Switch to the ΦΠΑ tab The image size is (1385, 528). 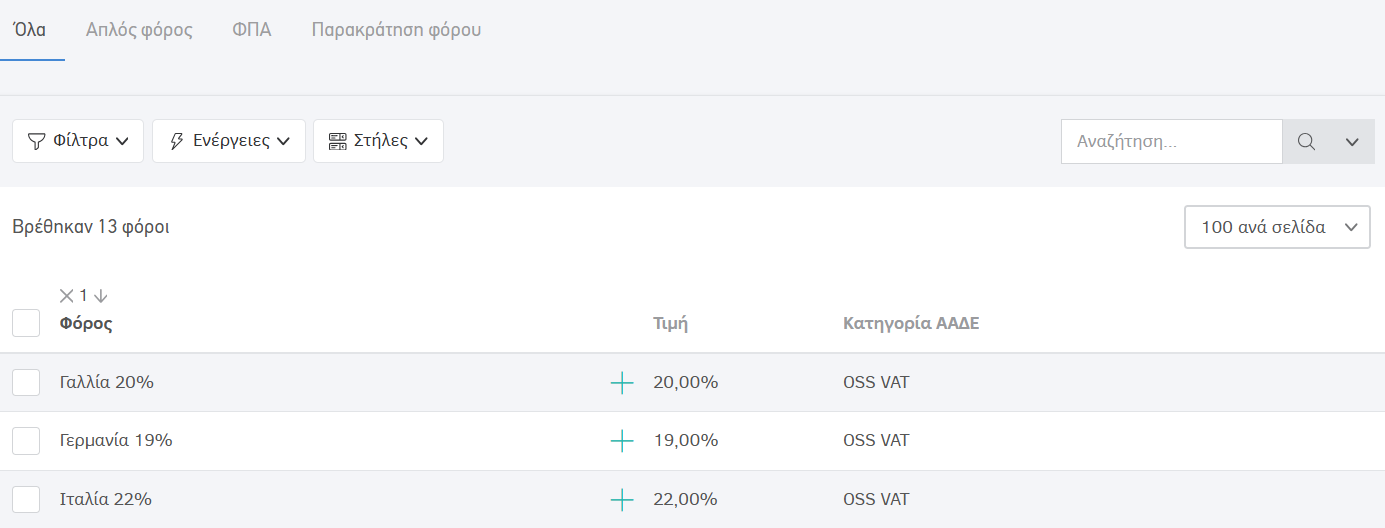tap(252, 30)
